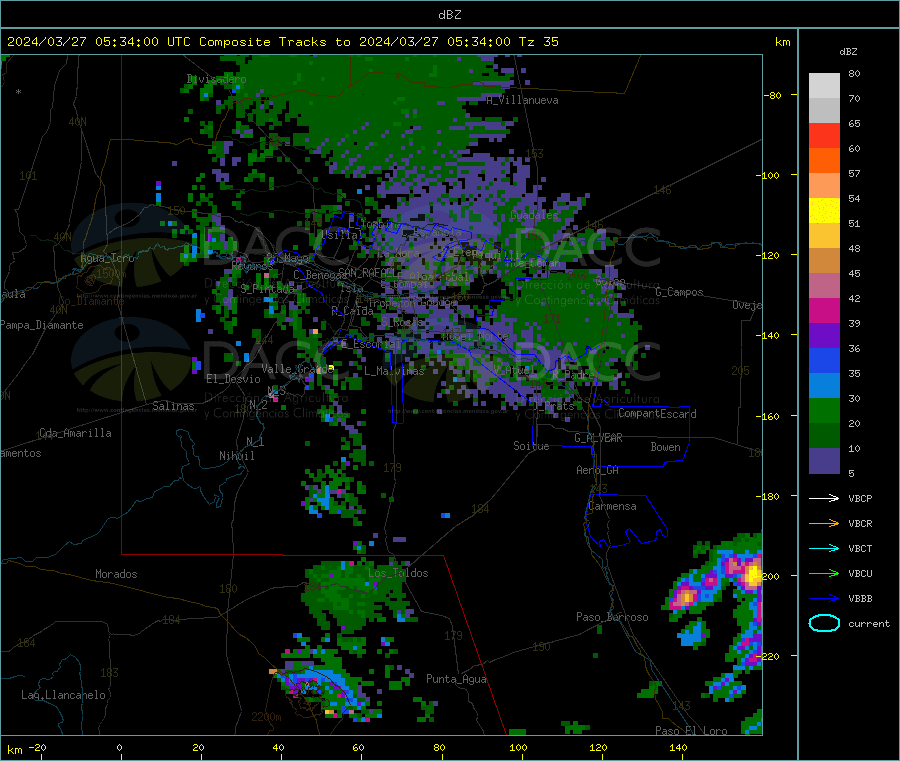Click the cyan 'current' ellipse icon
The width and height of the screenshot is (900, 761).
point(824,623)
